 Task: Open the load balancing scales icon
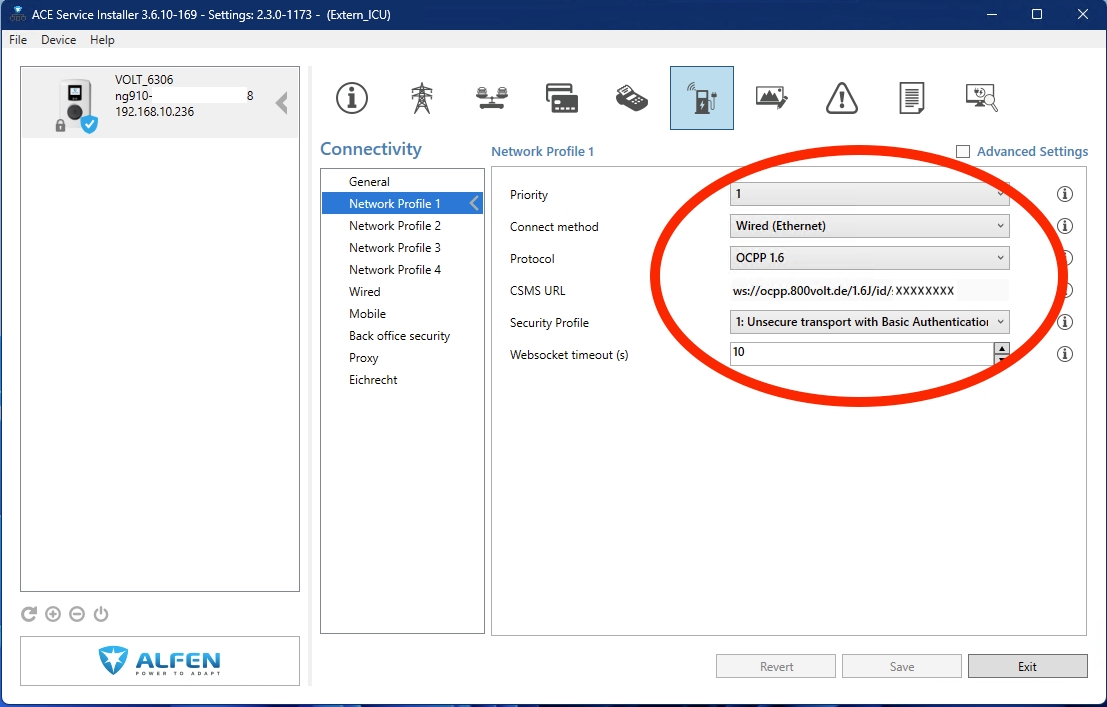[x=490, y=98]
